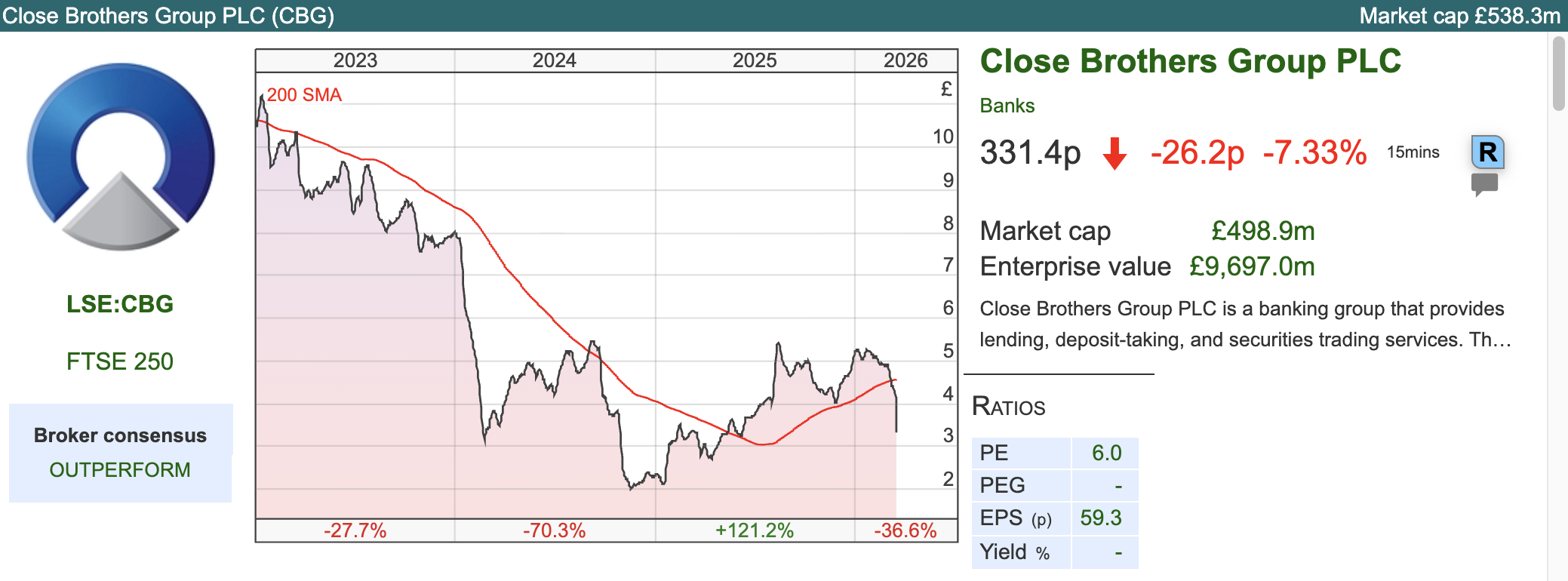Click the vertical scrollbar thumb at right
The width and height of the screenshot is (1568, 581).
[1559, 74]
